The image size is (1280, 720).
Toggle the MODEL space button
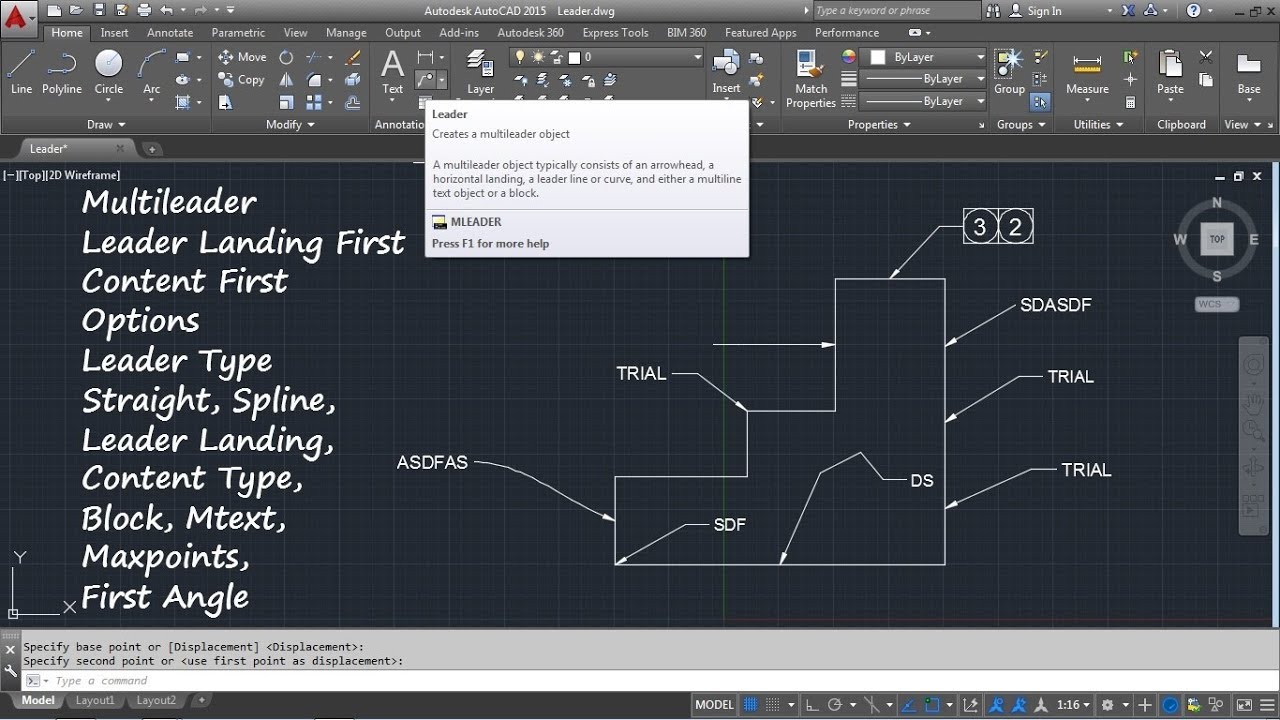(x=715, y=705)
